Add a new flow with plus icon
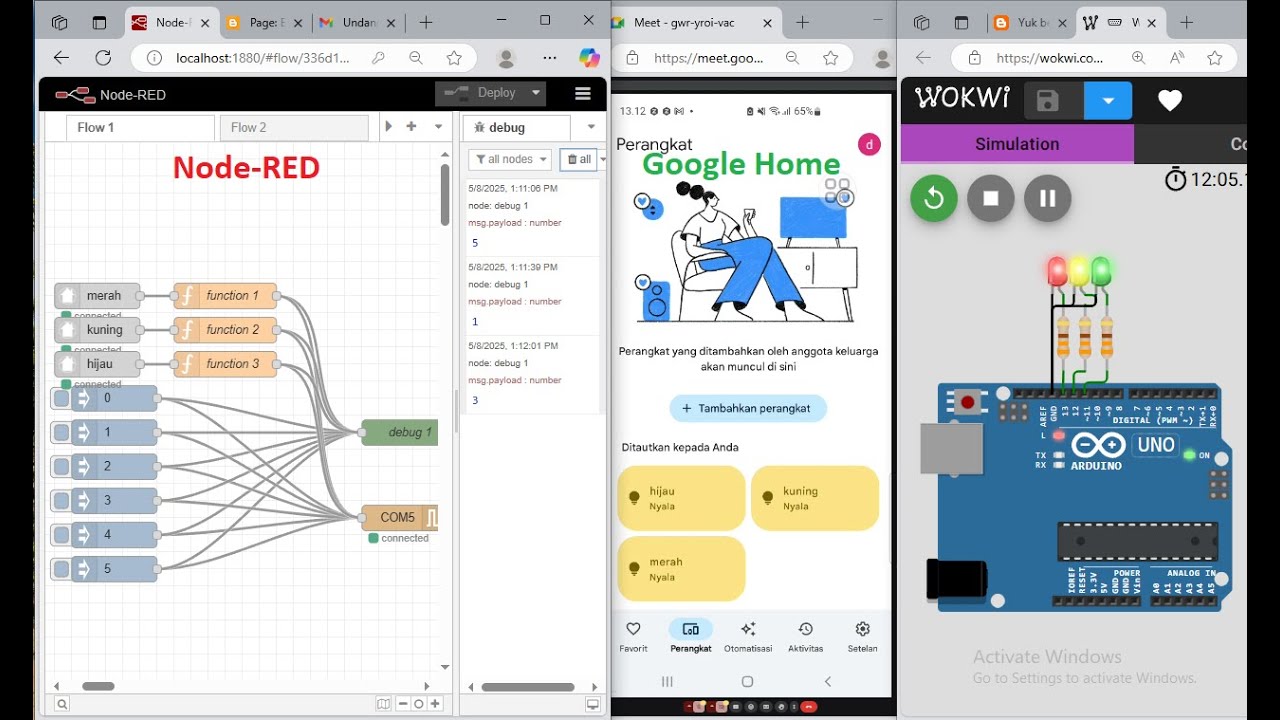The image size is (1280, 720). tap(411, 126)
